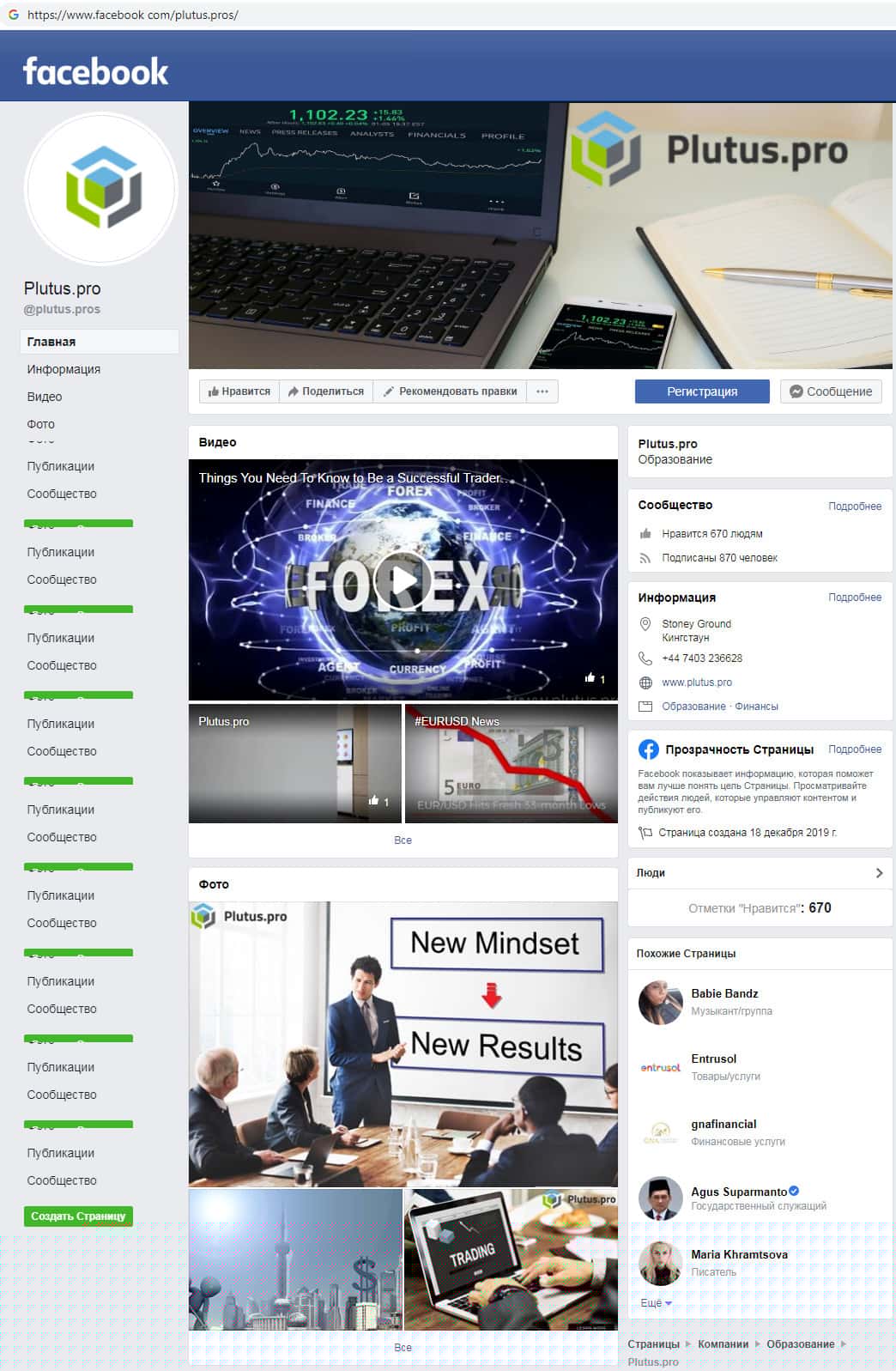Open the New Mindset photo
This screenshot has width=896, height=1371.
coord(403,1044)
